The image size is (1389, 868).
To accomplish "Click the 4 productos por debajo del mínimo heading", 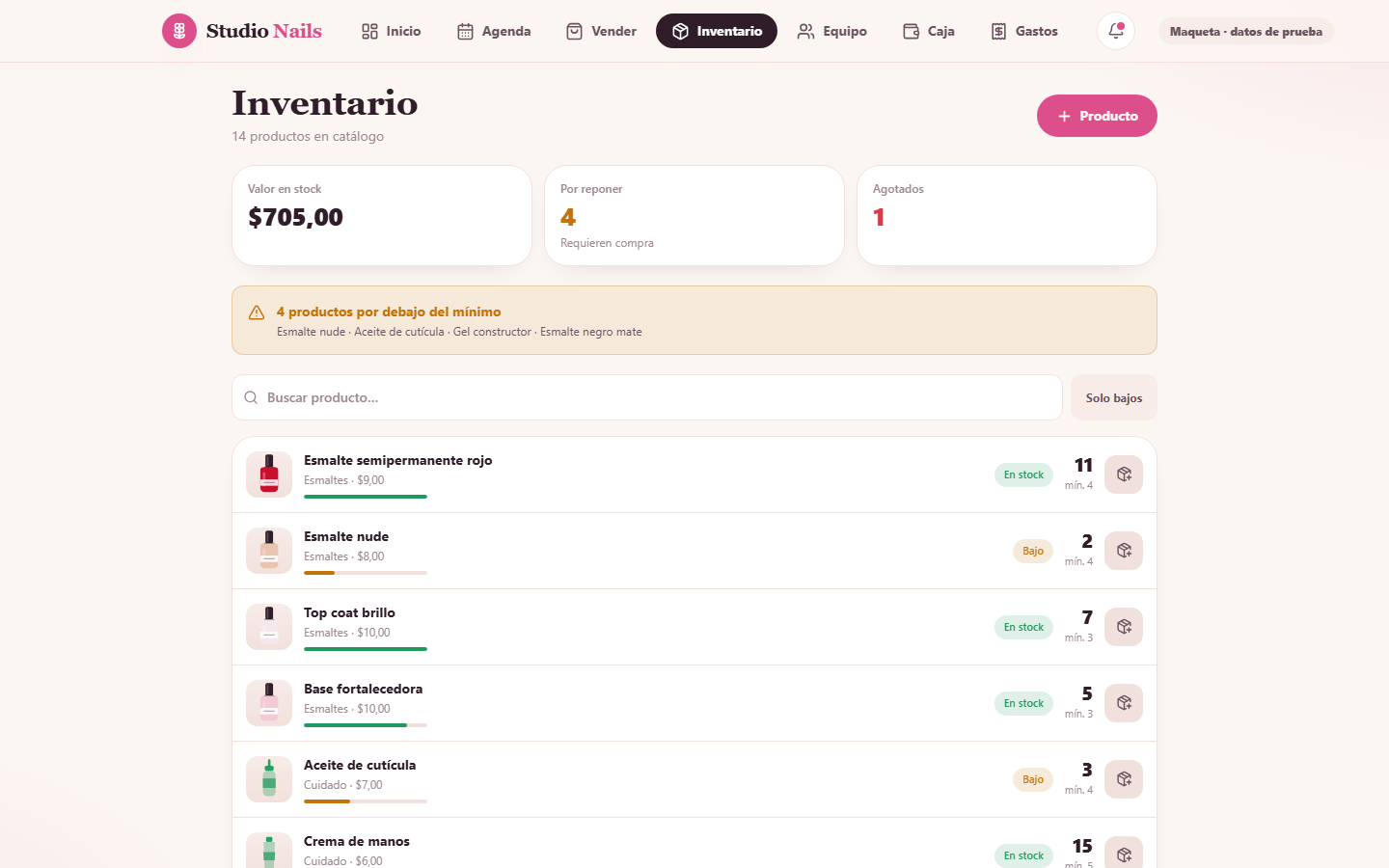I will click(389, 312).
